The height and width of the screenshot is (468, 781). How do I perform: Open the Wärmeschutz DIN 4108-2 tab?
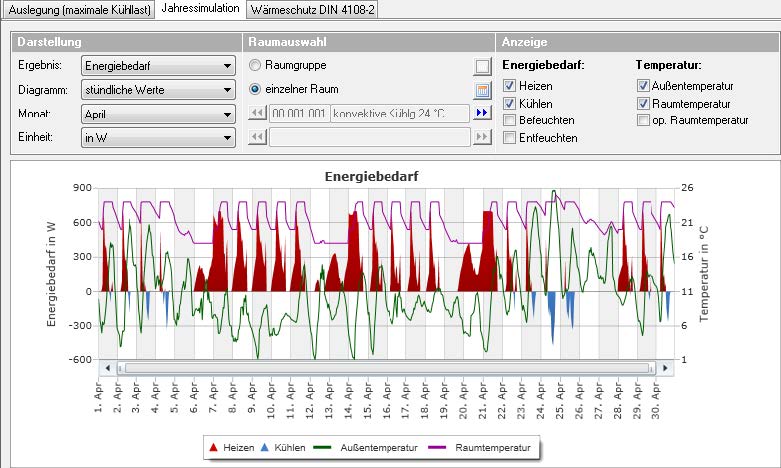point(312,9)
